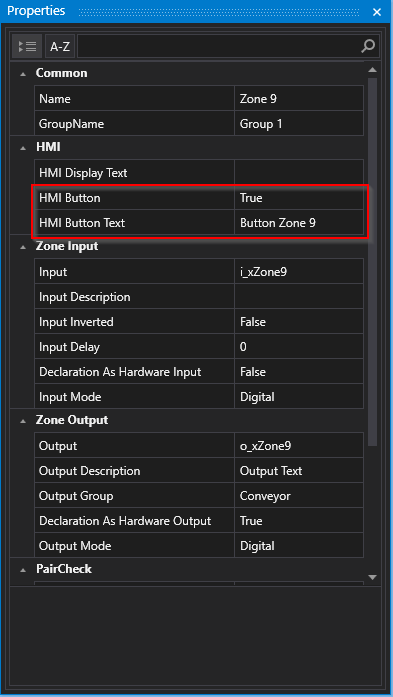Click the Properties panel title

pyautogui.click(x=36, y=11)
